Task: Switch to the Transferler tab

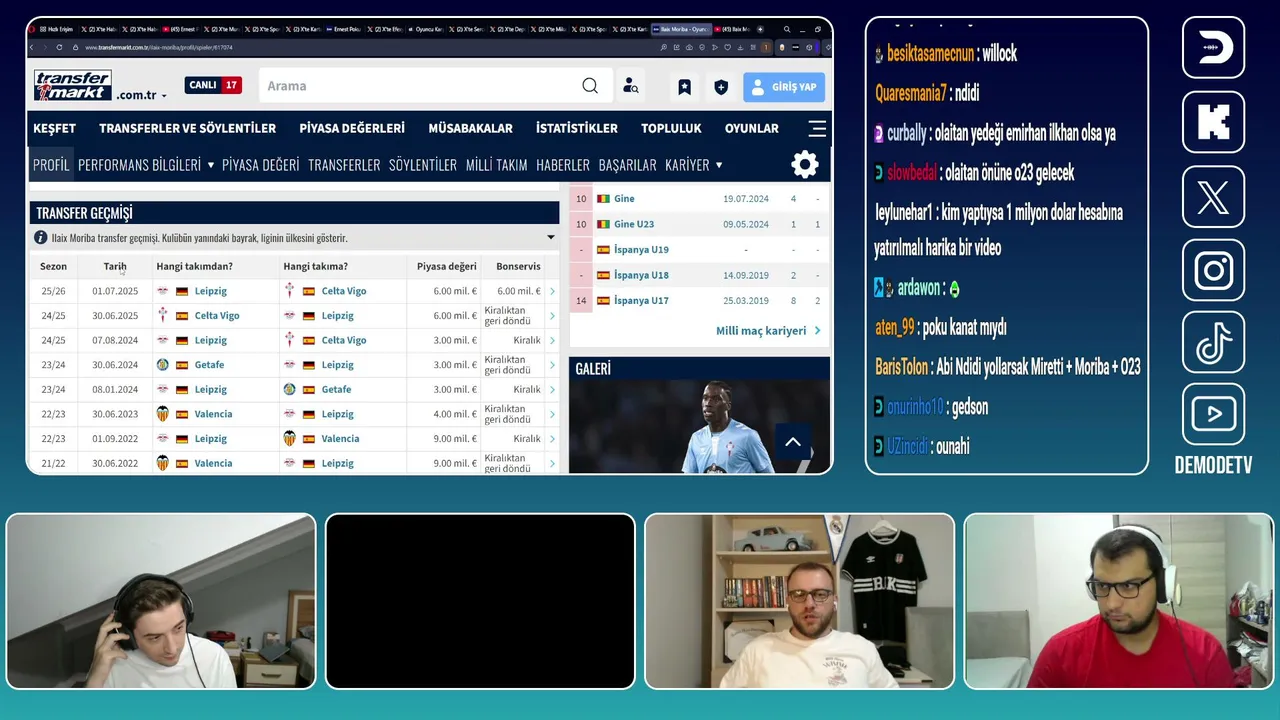Action: pyautogui.click(x=344, y=165)
